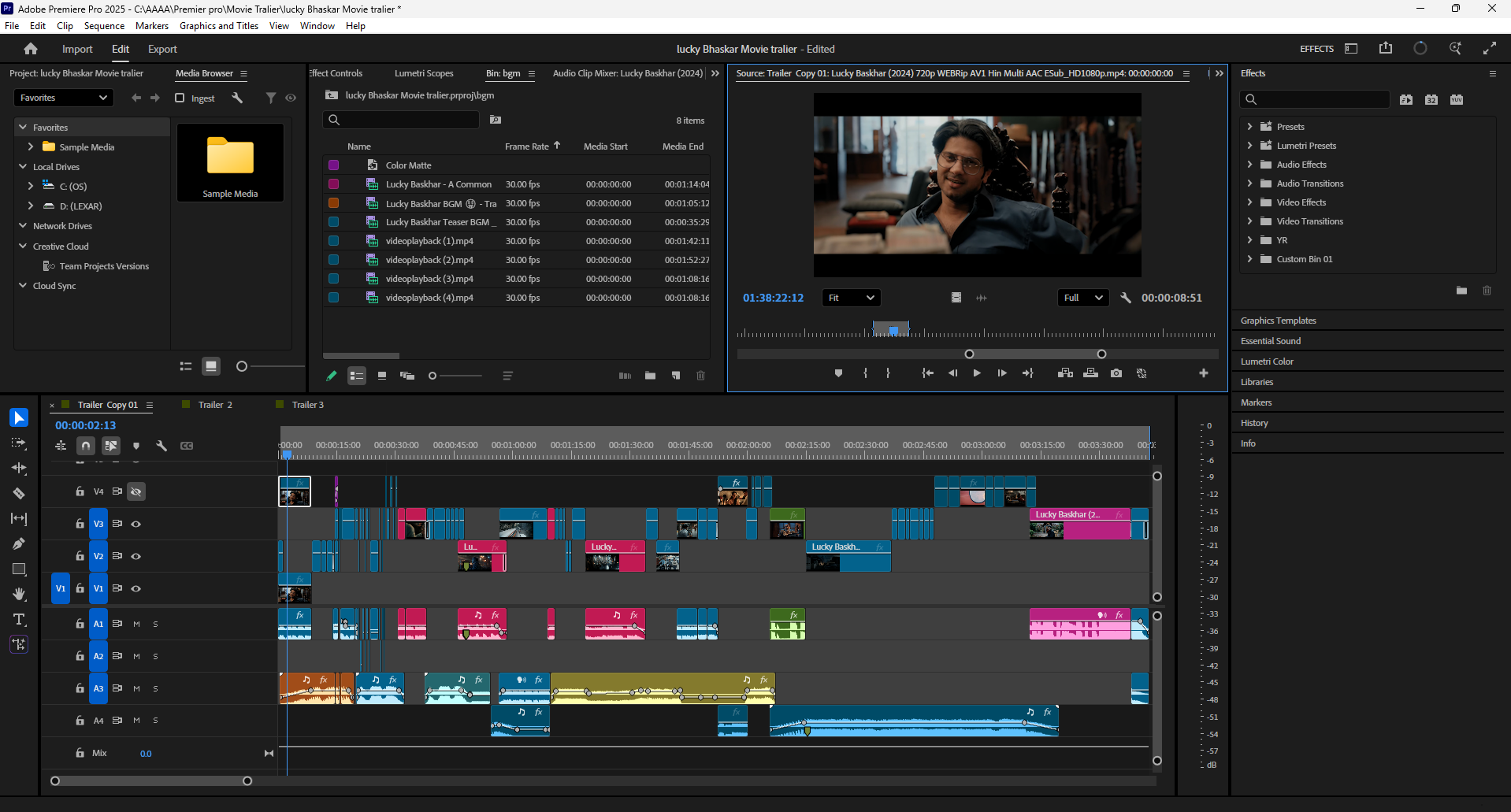Open the Sequence menu

pos(104,26)
